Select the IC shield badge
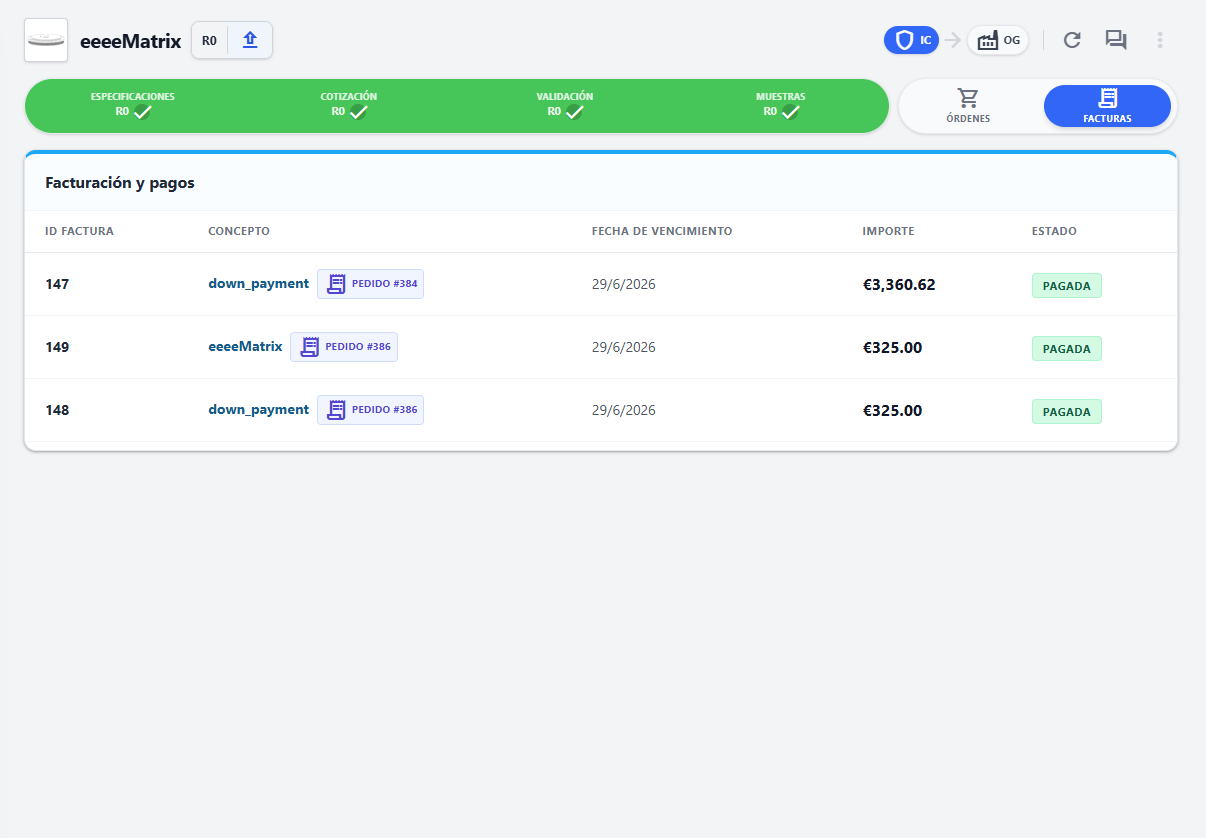Screen dimensions: 1206x838 coord(911,40)
